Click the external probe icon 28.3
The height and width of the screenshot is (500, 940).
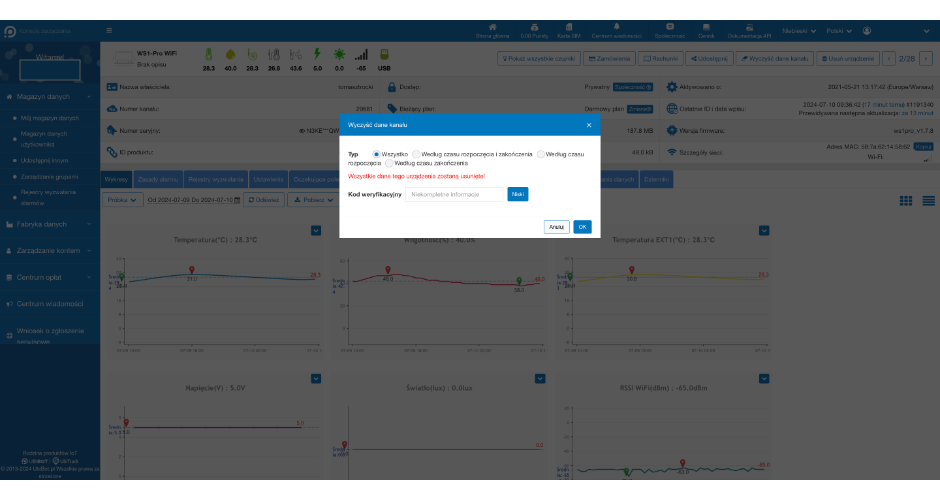click(x=252, y=55)
